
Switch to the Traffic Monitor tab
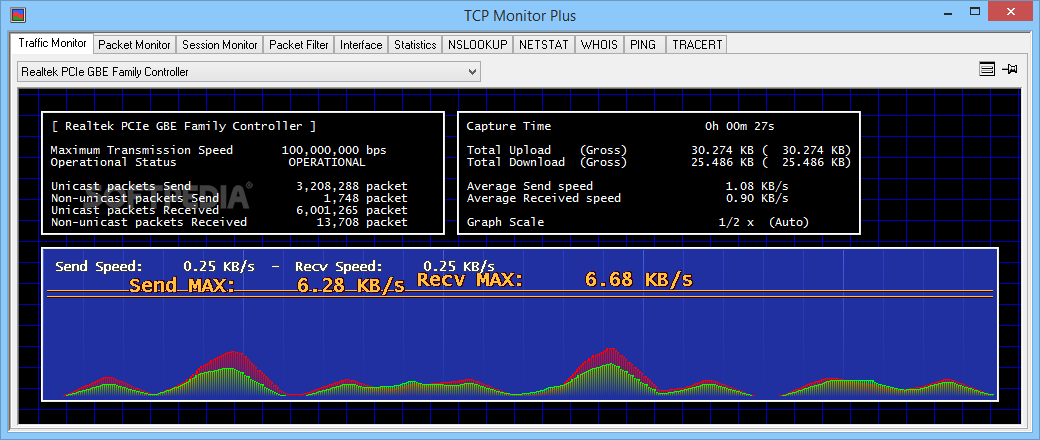pos(52,43)
